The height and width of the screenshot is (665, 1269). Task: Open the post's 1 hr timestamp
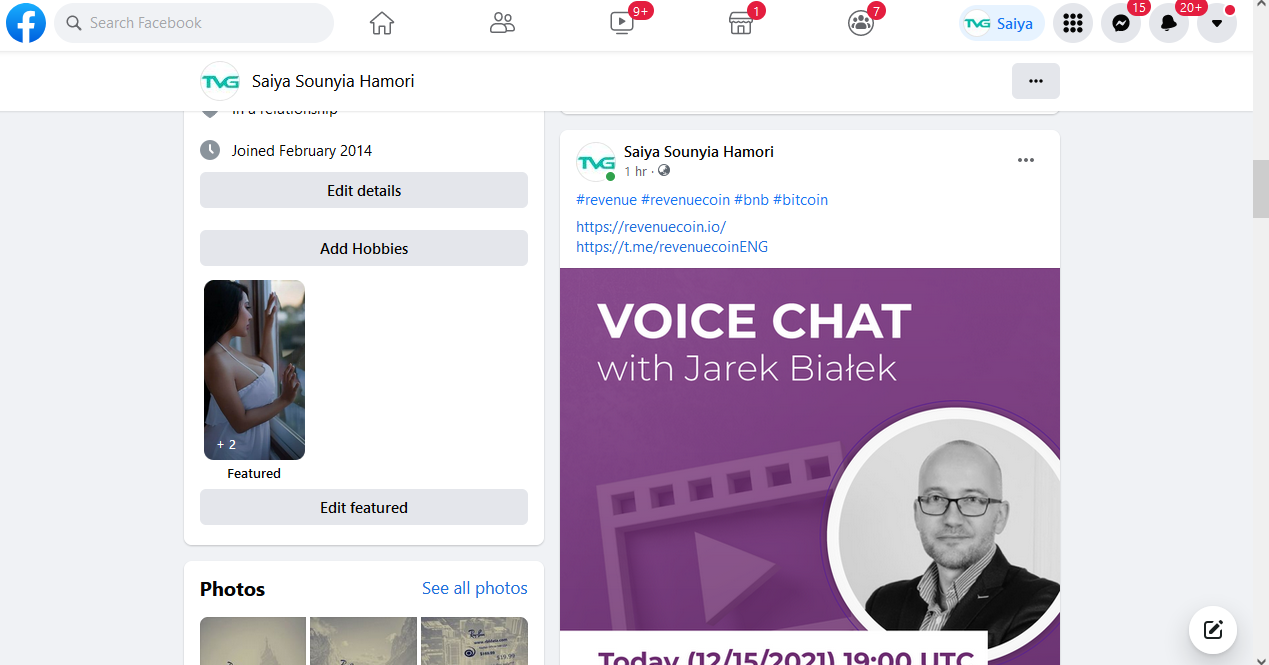click(635, 172)
